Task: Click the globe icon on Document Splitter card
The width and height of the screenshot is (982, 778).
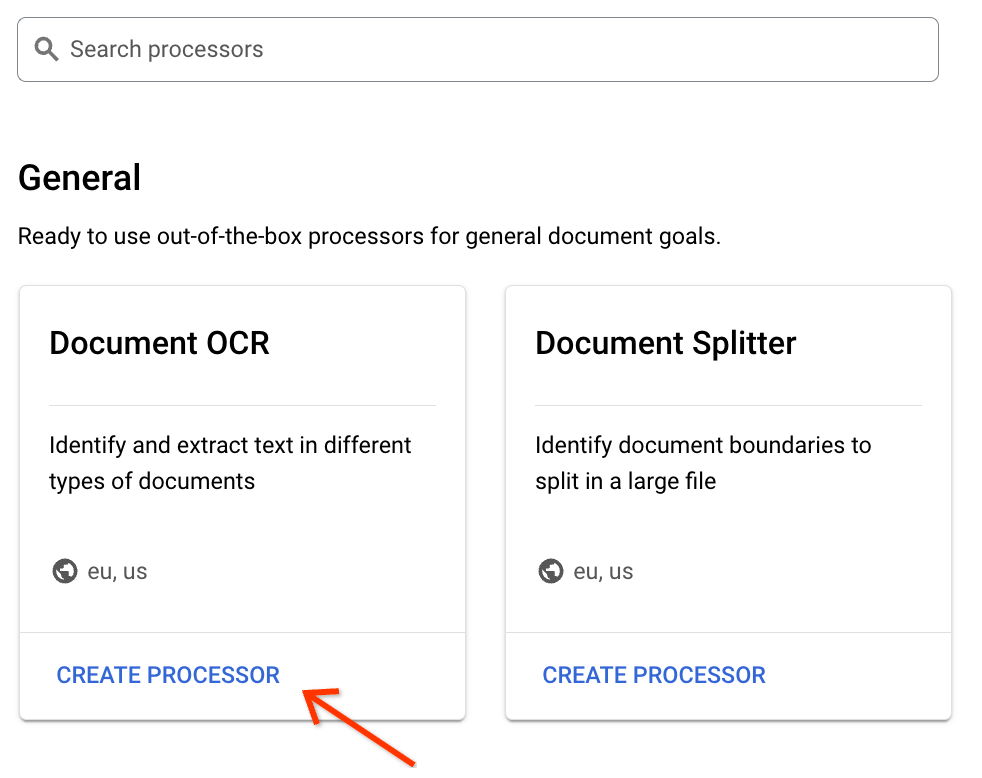Action: click(551, 572)
